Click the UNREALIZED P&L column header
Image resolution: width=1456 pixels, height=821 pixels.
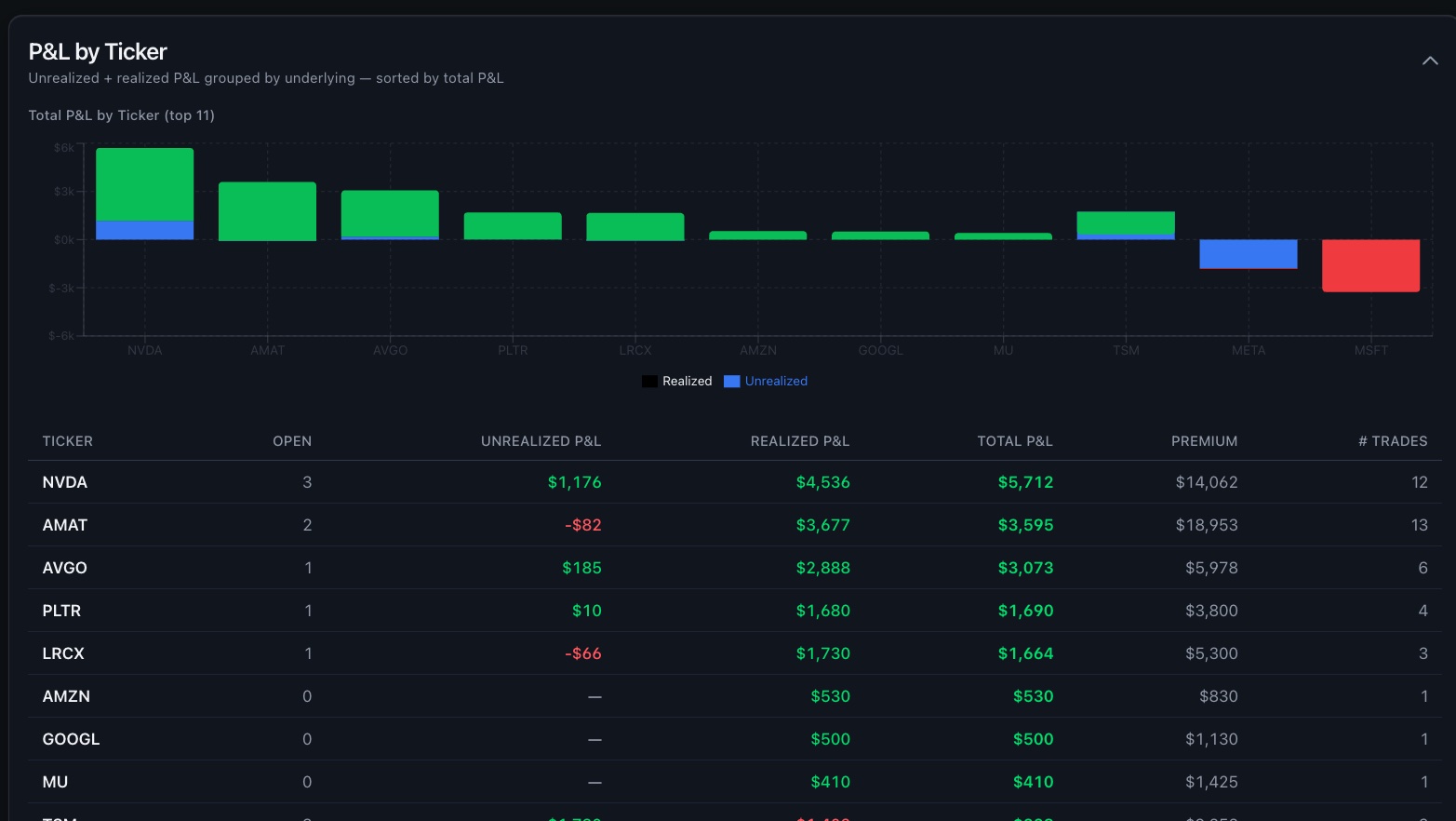[x=541, y=440]
